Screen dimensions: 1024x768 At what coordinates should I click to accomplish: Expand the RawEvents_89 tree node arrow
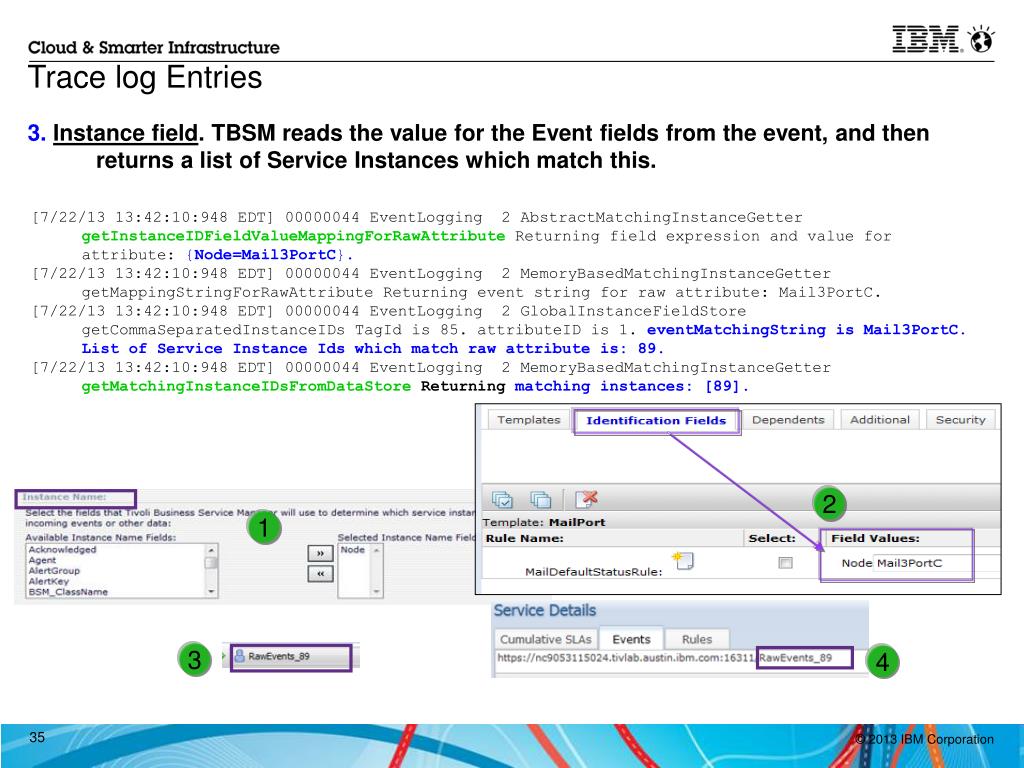point(224,656)
